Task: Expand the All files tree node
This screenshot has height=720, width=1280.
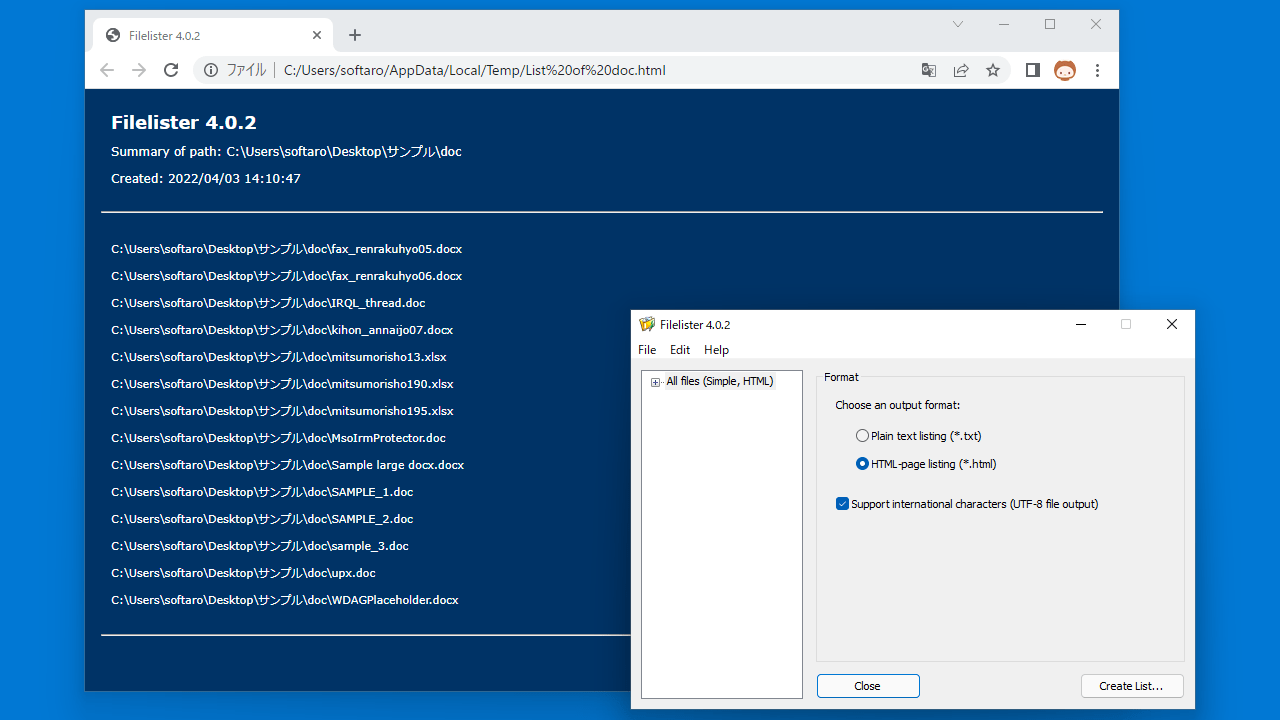Action: [x=656, y=382]
